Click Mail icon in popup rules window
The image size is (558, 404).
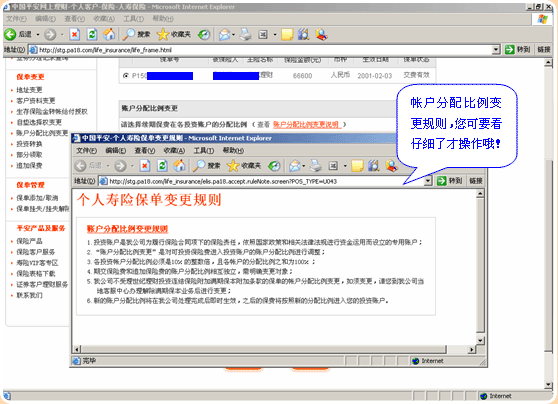[x=295, y=166]
